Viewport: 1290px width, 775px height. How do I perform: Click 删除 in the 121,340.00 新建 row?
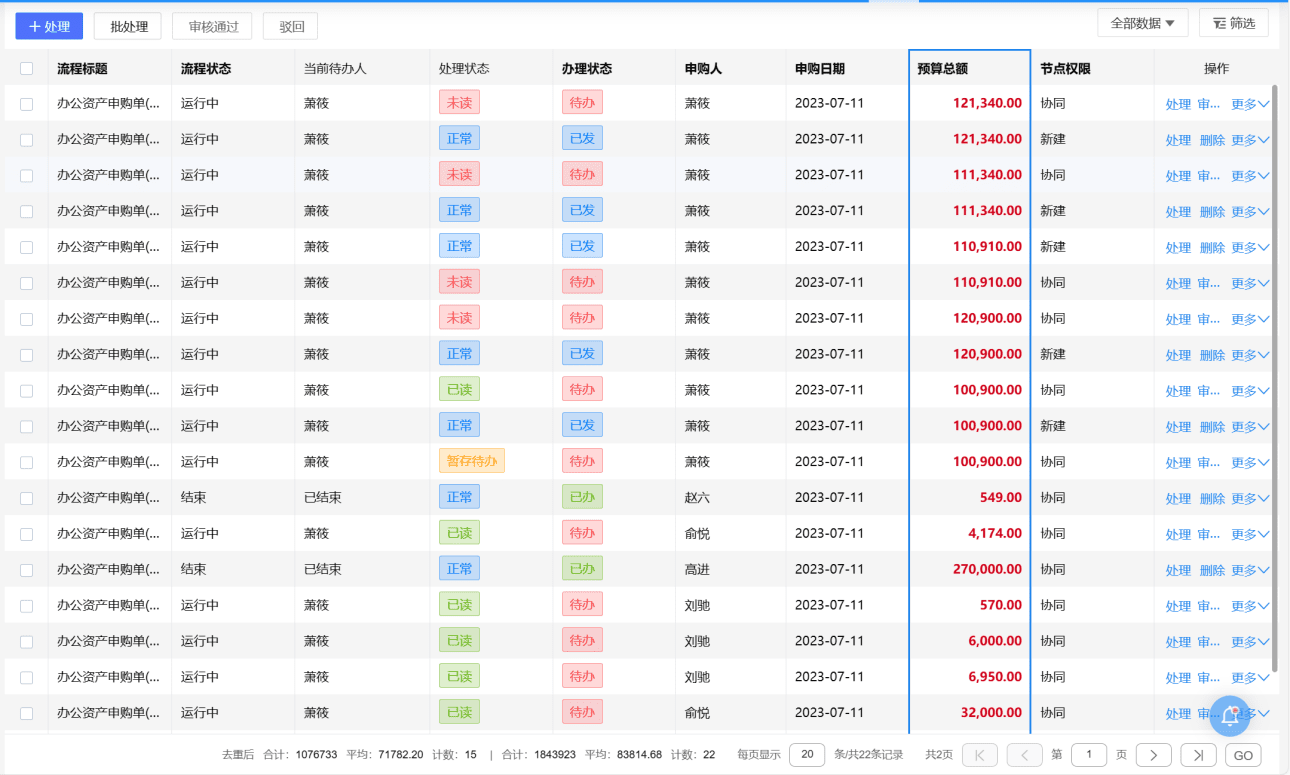[1212, 140]
